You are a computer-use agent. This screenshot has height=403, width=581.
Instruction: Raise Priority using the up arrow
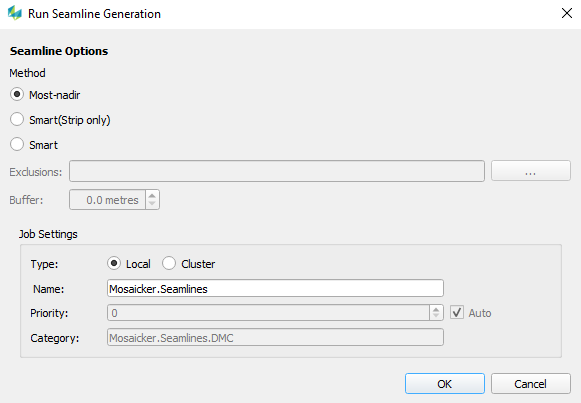click(x=436, y=309)
